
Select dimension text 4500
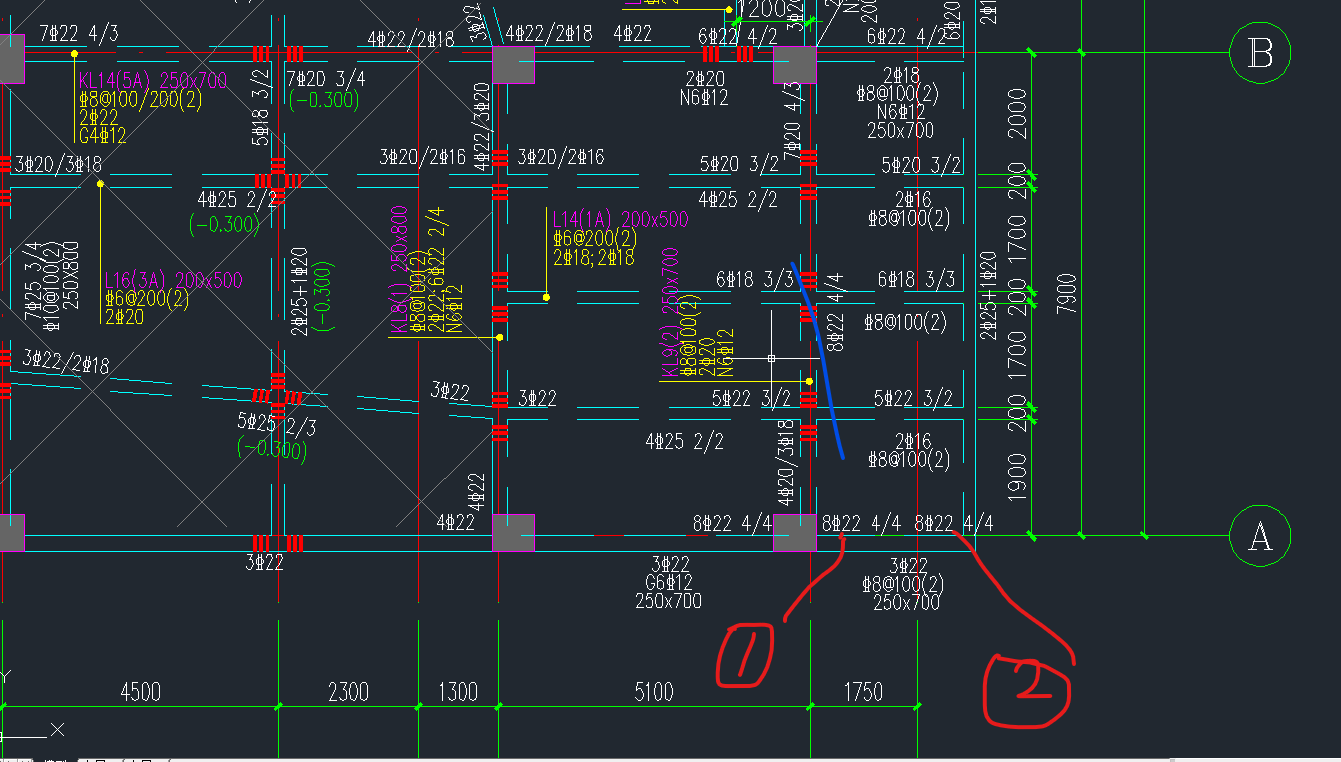[x=140, y=692]
